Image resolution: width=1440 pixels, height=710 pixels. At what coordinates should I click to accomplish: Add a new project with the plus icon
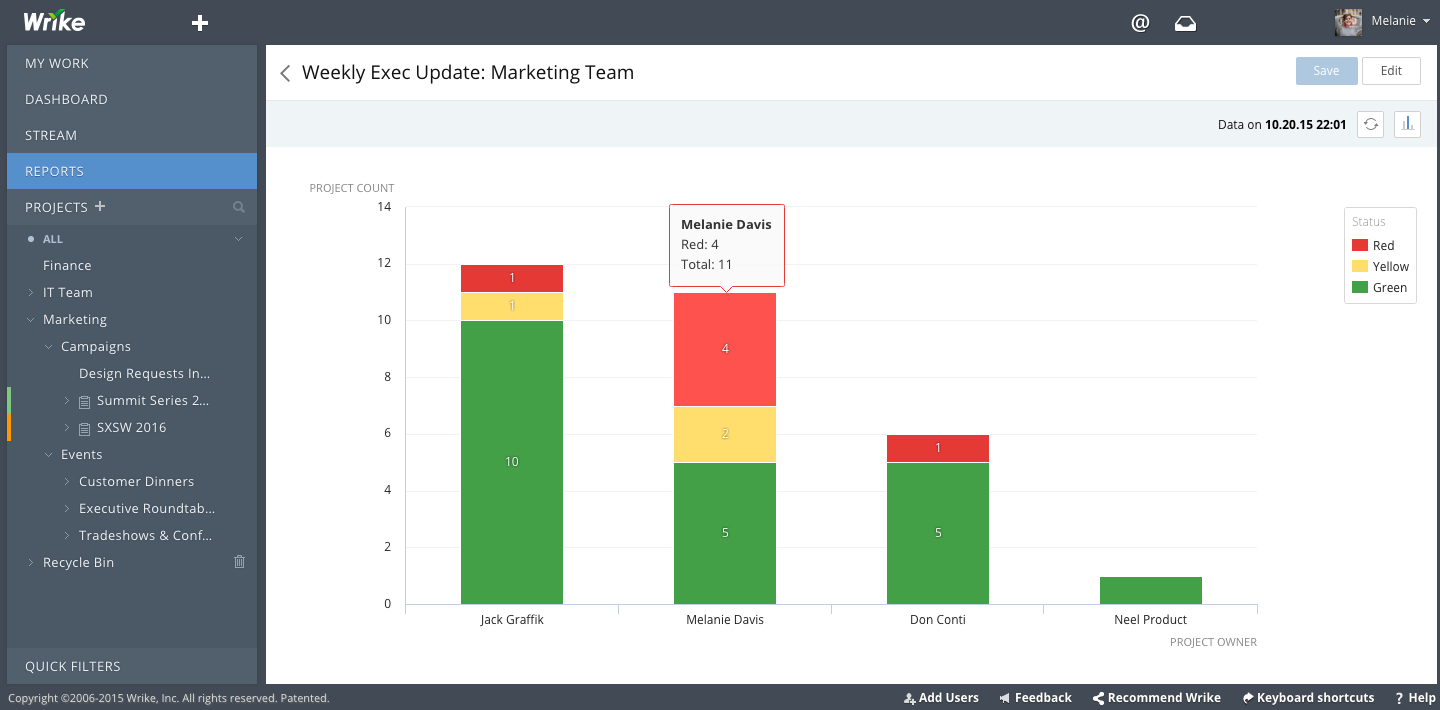[99, 207]
